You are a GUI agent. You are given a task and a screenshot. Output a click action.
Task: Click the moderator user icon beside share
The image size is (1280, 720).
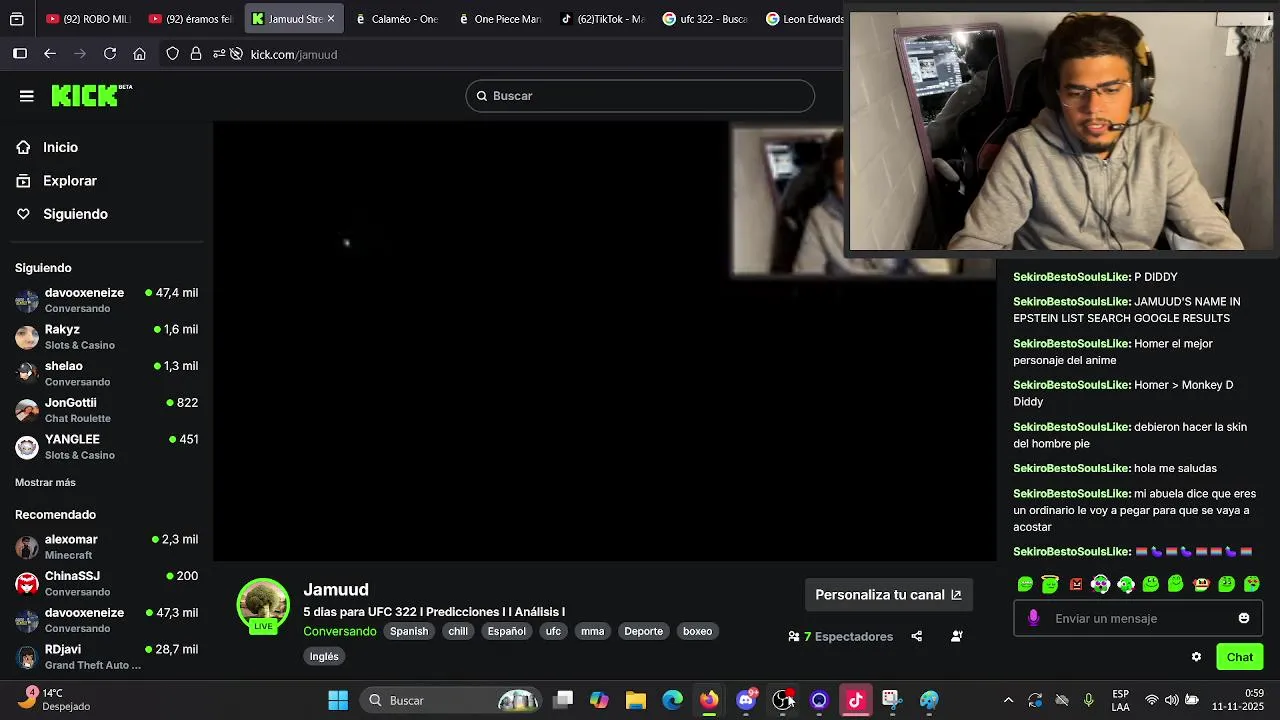957,636
